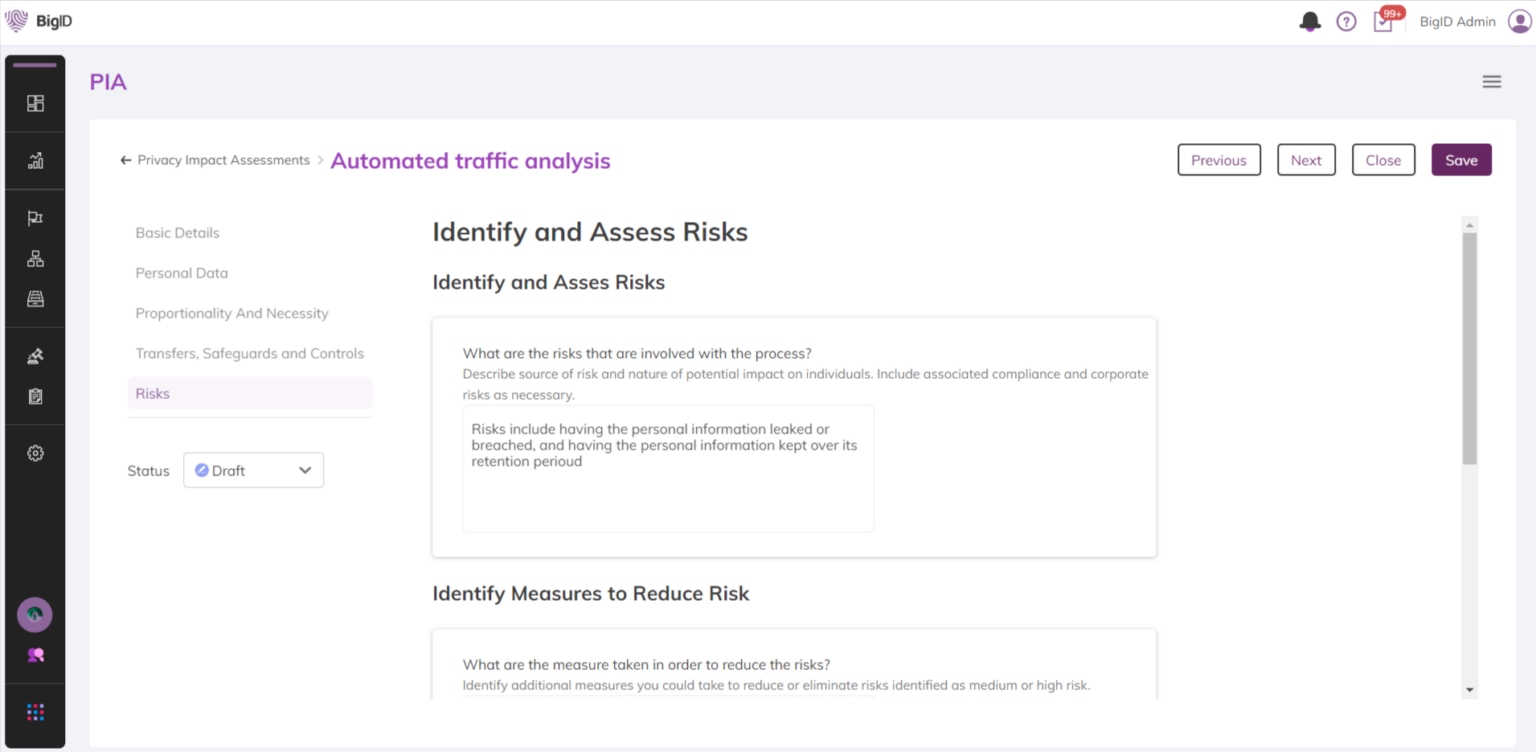Open the Dashboard icon in the sidebar
1536x752 pixels.
(x=35, y=102)
